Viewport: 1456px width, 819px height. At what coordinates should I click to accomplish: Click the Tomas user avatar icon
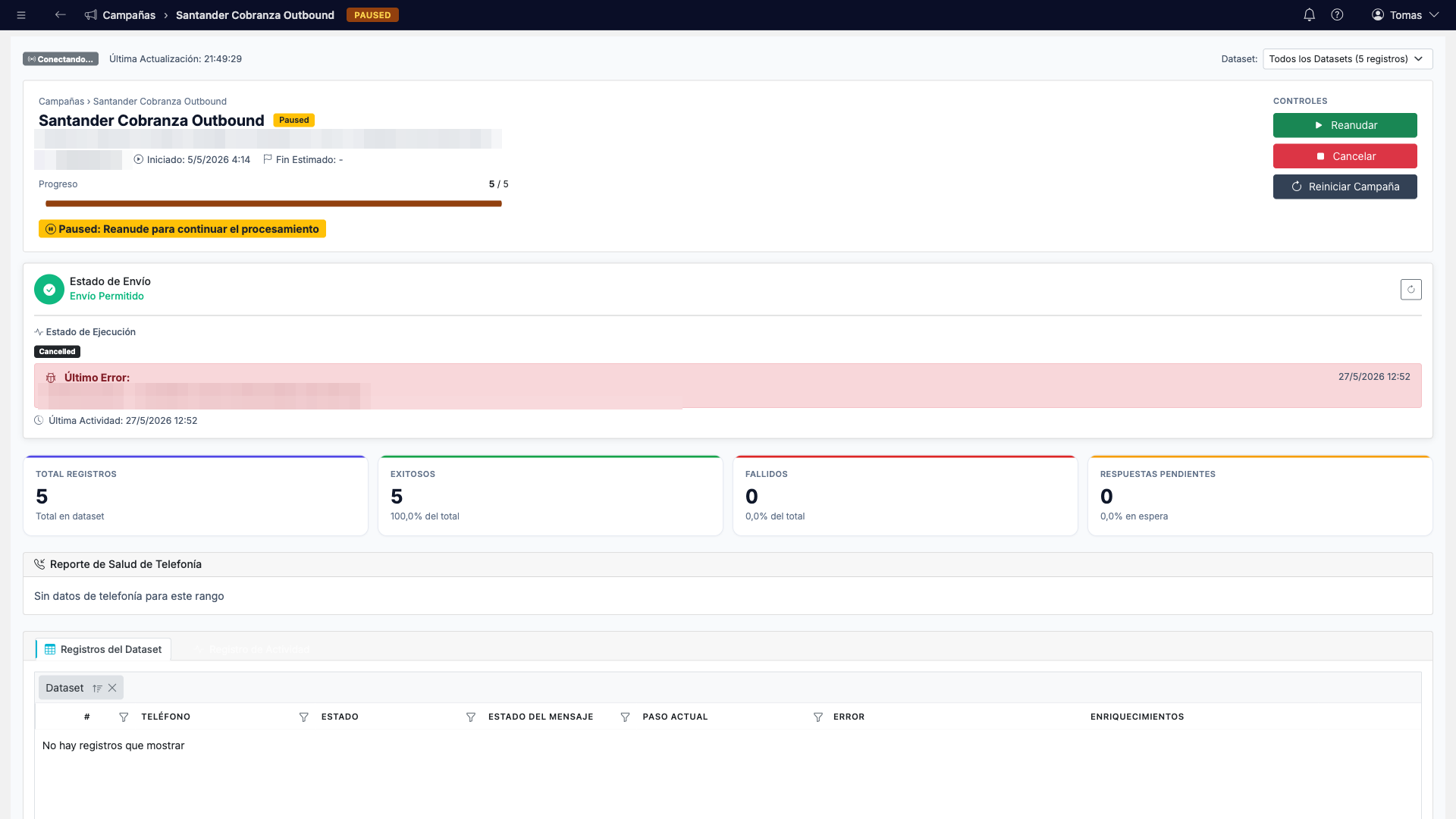click(1378, 15)
